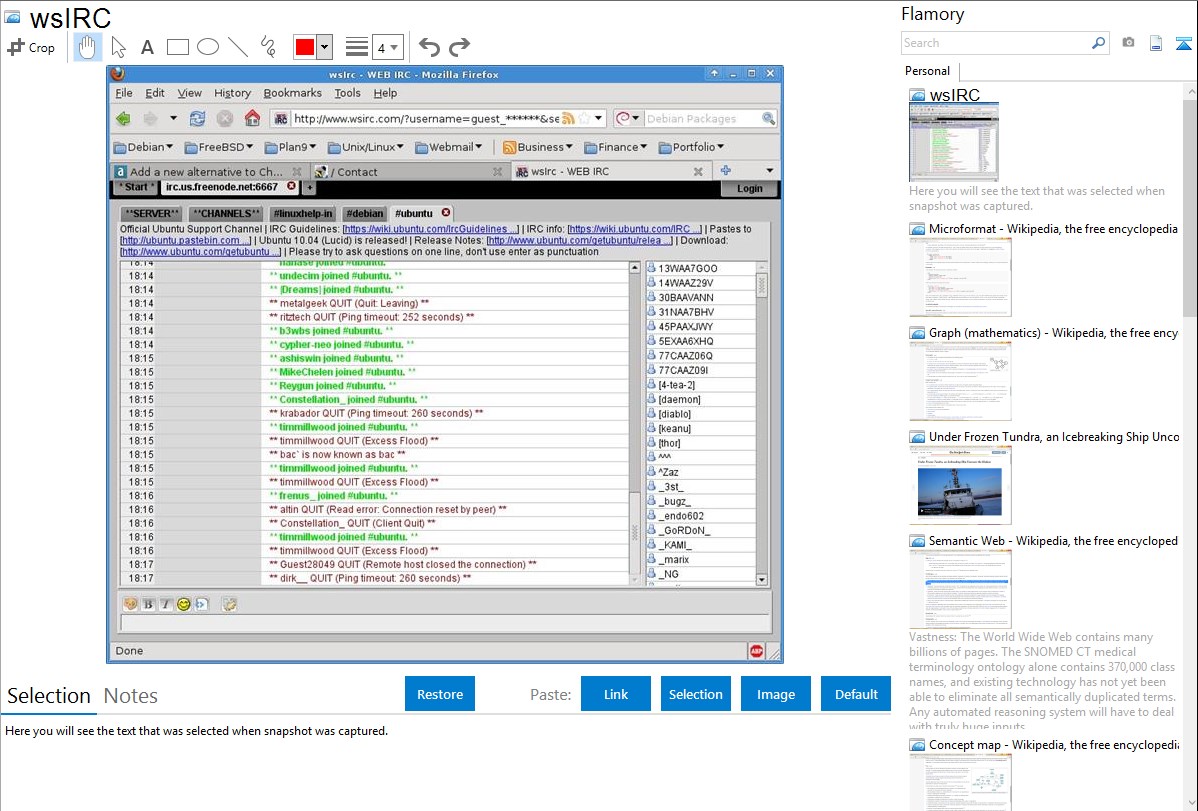Screen dimensions: 1198x811
Task: Switch to the Selection tab
Action: coord(49,696)
